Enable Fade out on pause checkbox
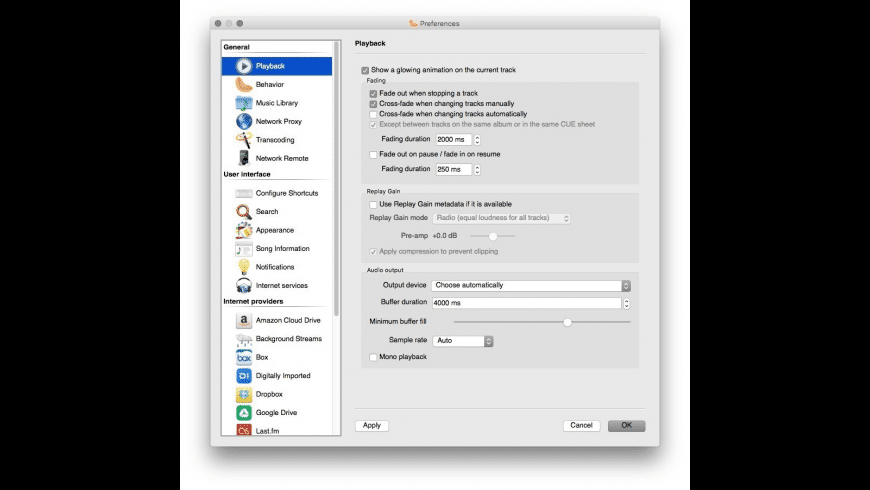Image resolution: width=870 pixels, height=490 pixels. pos(373,155)
